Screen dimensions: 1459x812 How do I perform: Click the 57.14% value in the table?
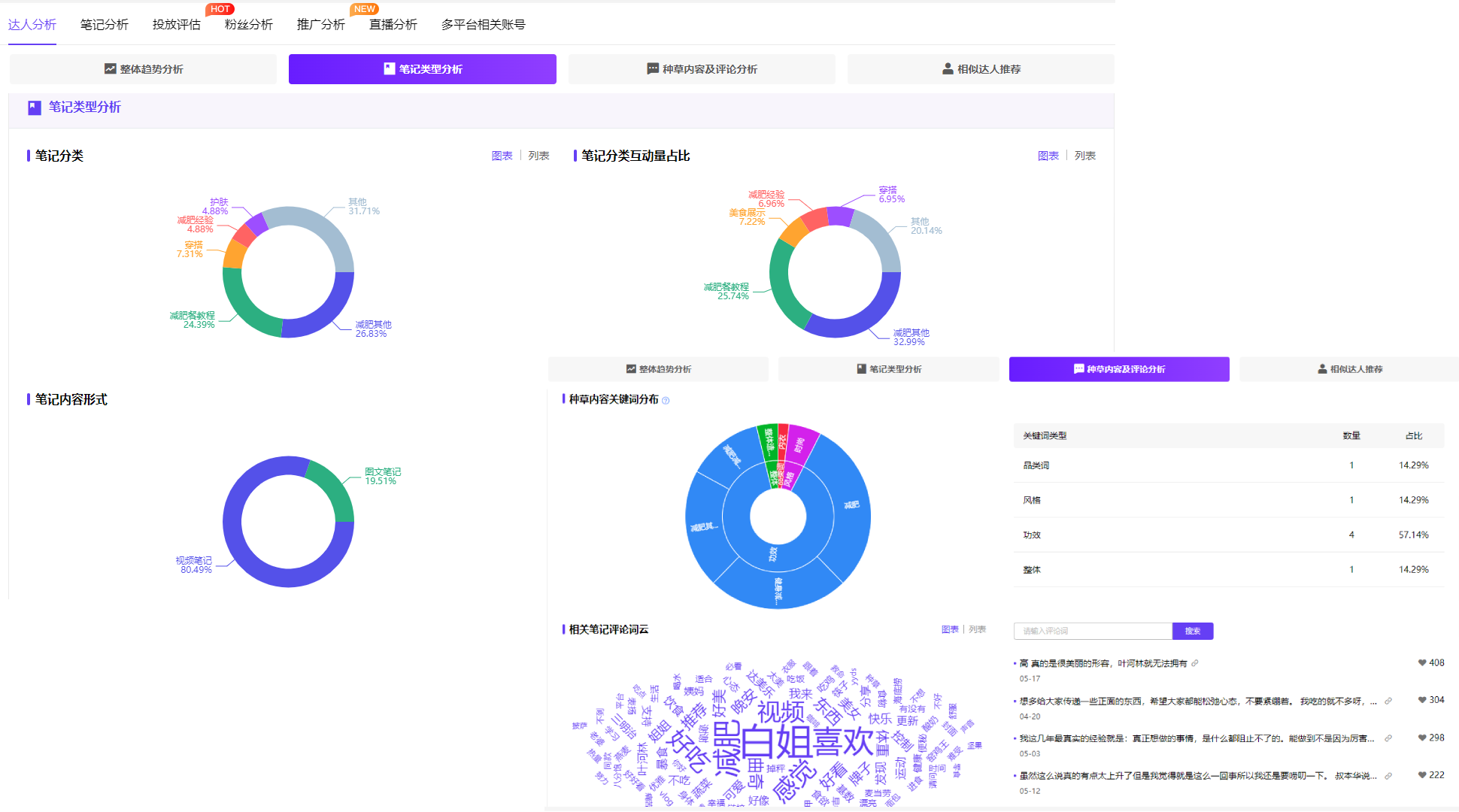pos(1413,535)
